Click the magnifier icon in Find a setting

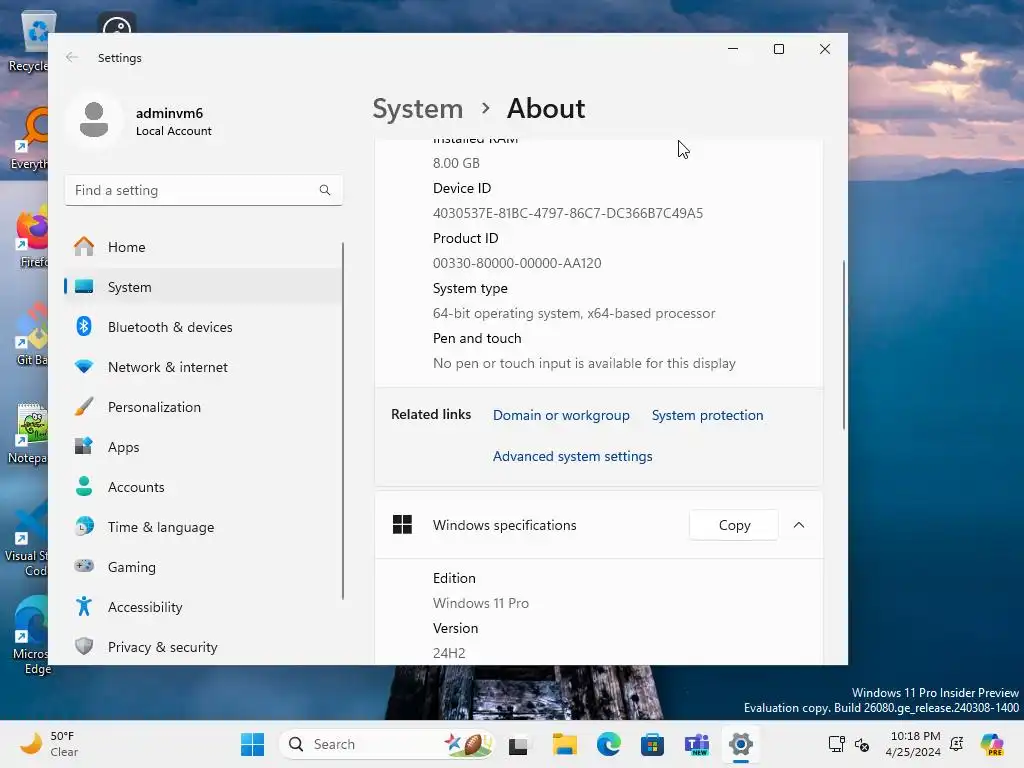tap(325, 190)
